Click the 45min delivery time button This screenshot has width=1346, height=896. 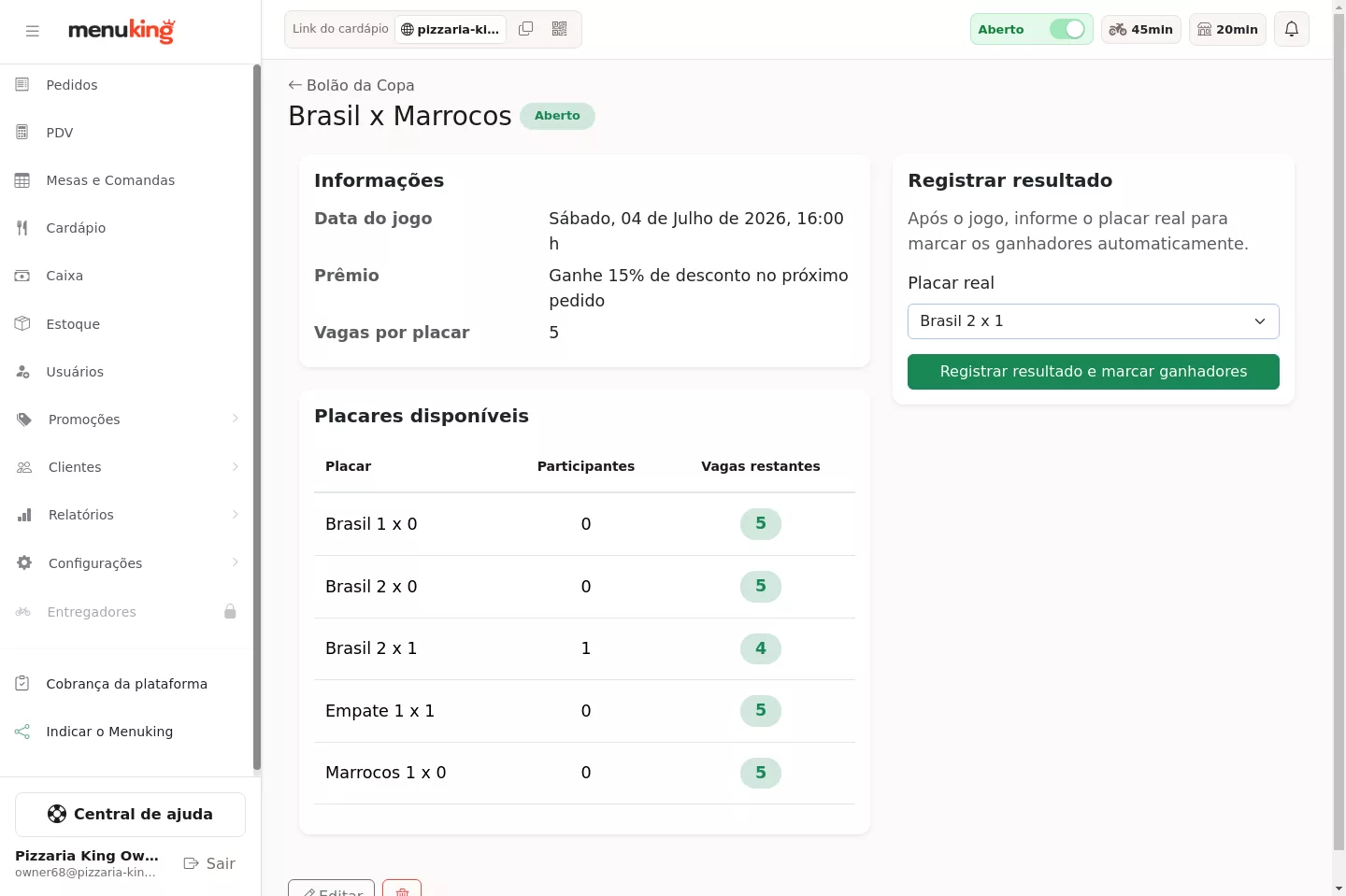click(1141, 29)
